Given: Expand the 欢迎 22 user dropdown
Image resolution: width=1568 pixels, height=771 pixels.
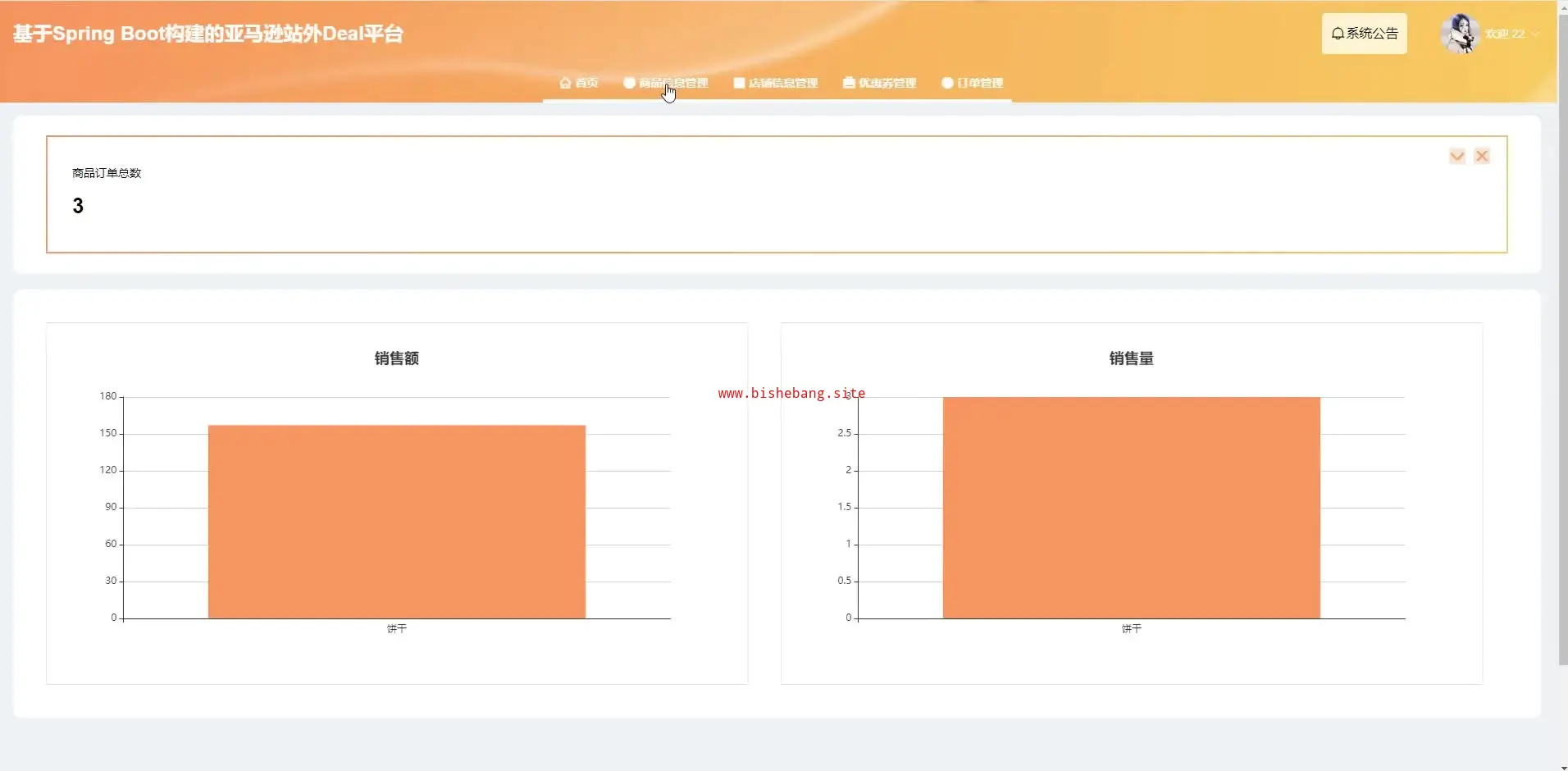Looking at the screenshot, I should [1511, 34].
